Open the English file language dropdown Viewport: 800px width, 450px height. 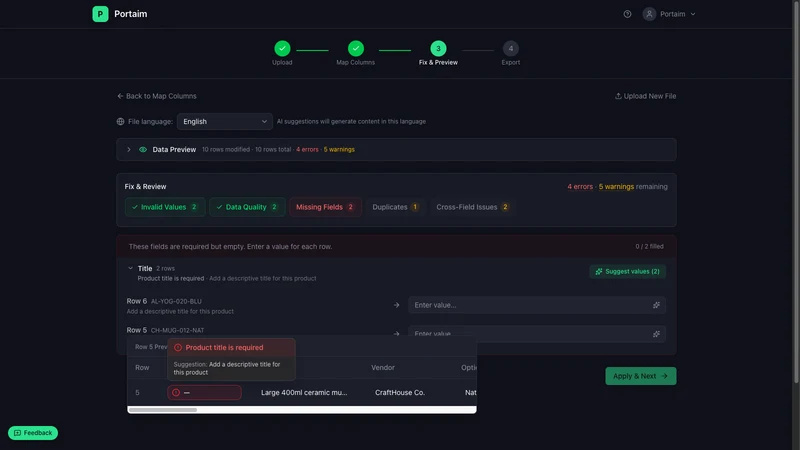point(224,121)
